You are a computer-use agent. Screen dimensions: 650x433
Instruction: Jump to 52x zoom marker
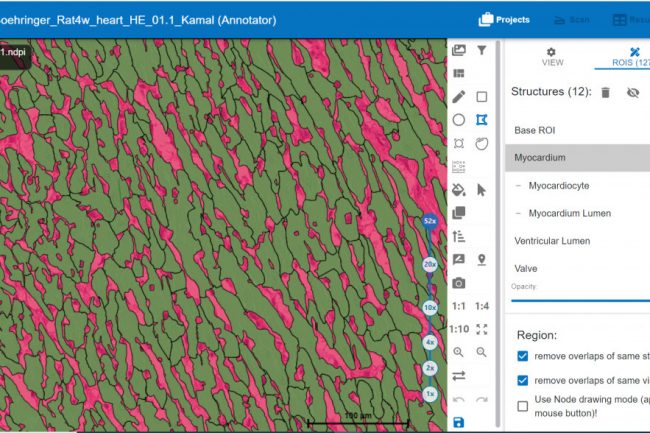(x=430, y=221)
